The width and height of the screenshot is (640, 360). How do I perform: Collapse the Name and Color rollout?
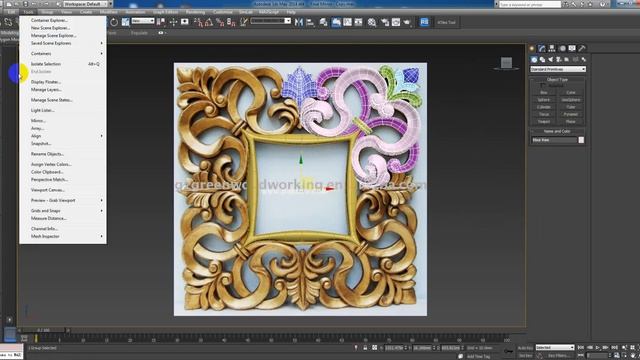(x=557, y=131)
